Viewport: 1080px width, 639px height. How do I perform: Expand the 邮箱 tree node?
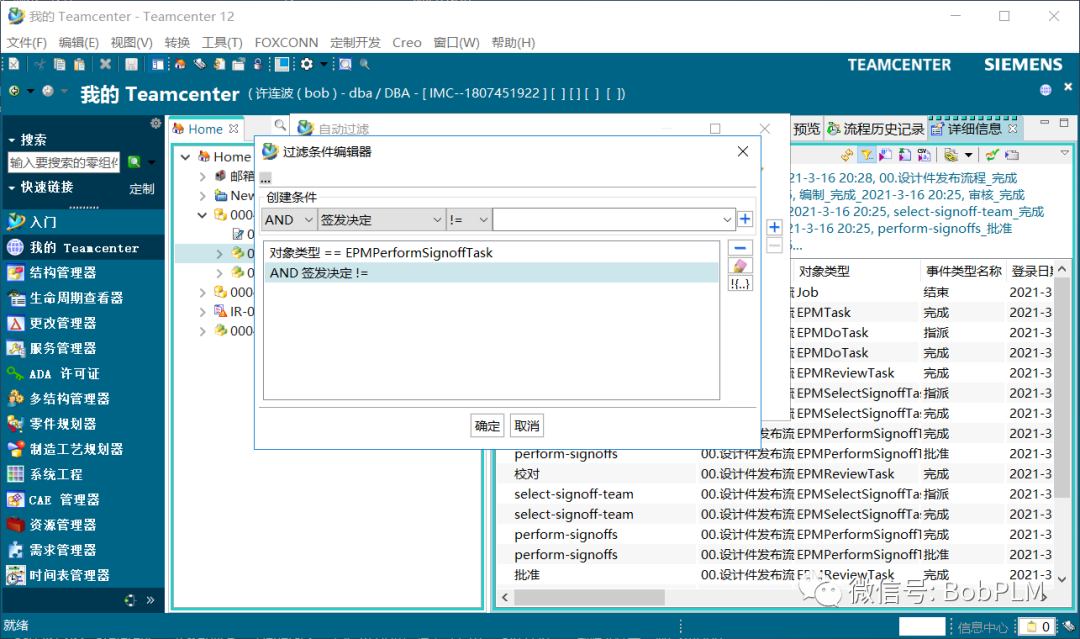coord(202,176)
